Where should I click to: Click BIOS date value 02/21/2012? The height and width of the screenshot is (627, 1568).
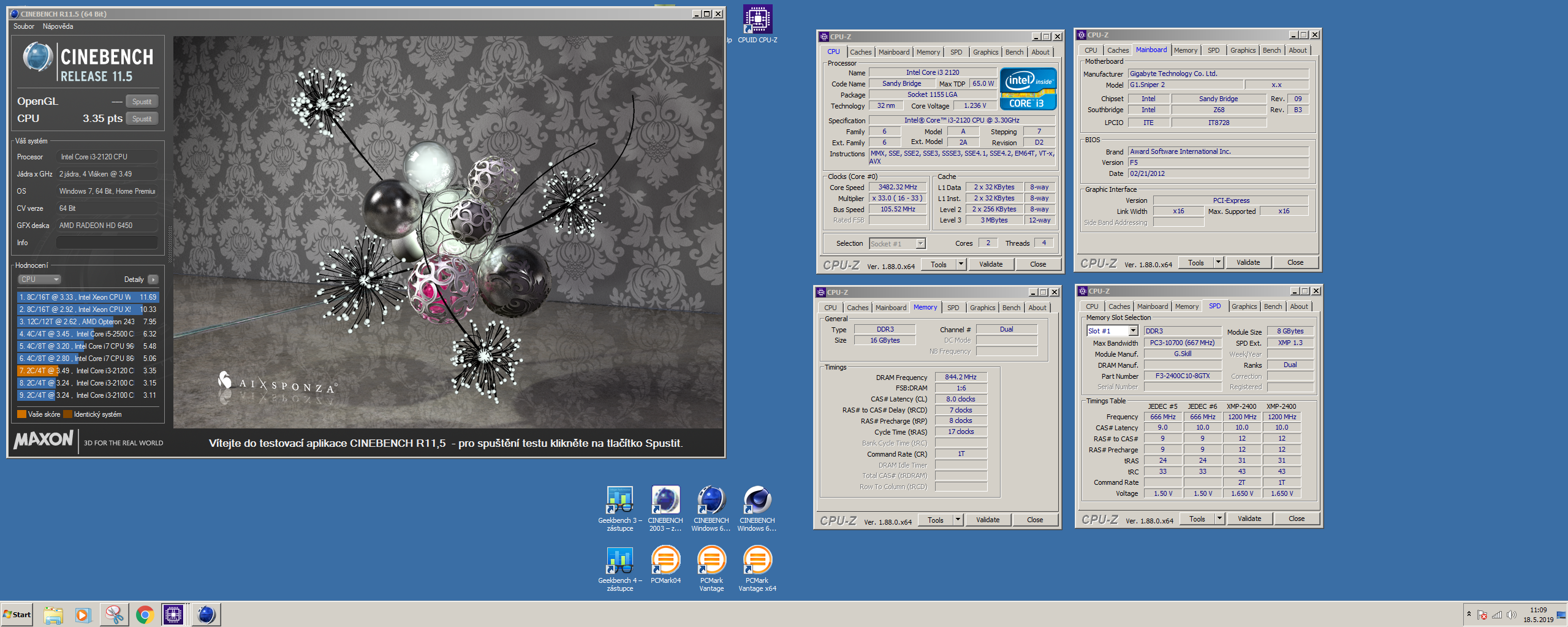click(1218, 173)
